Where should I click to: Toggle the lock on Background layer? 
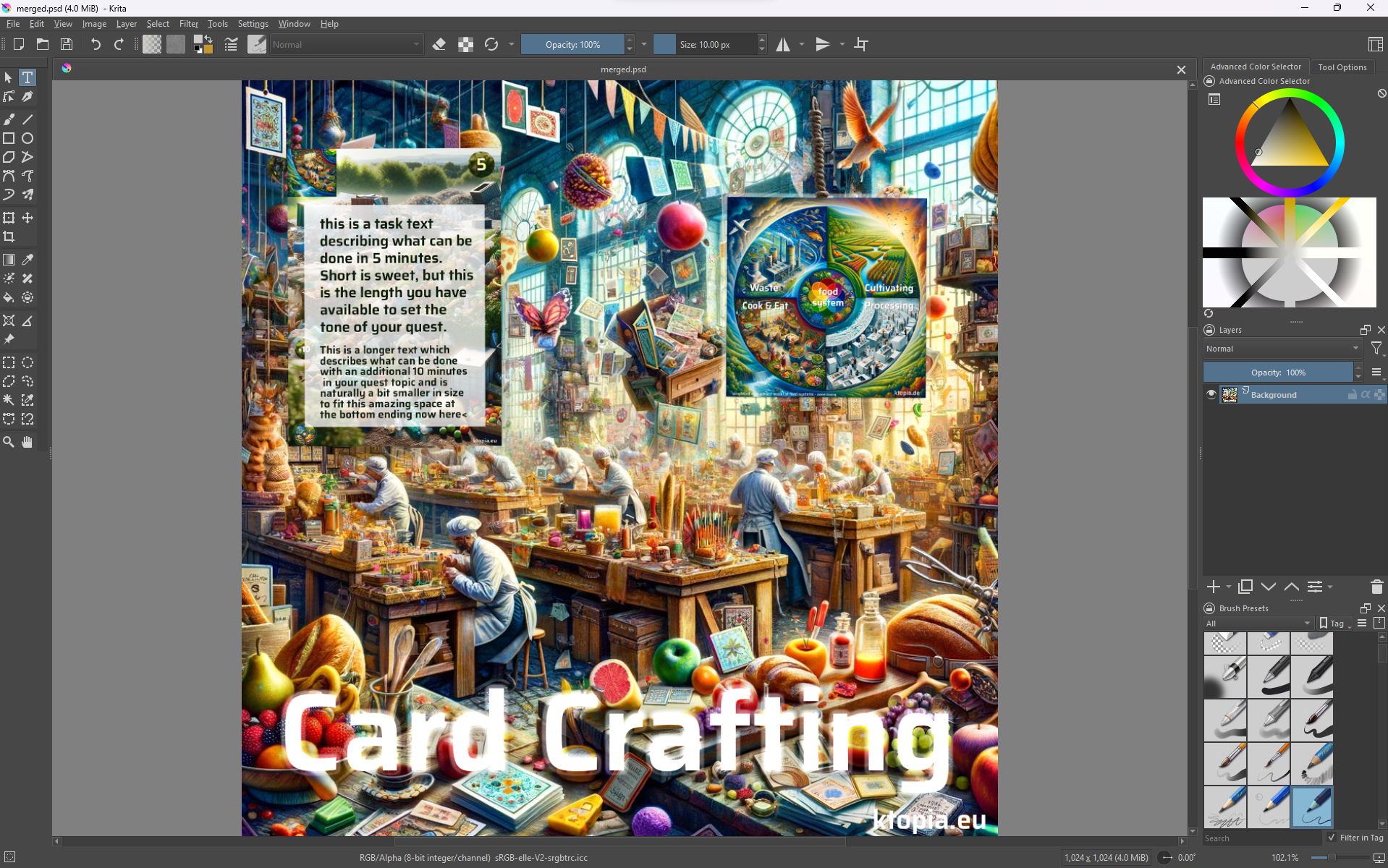coord(1352,394)
